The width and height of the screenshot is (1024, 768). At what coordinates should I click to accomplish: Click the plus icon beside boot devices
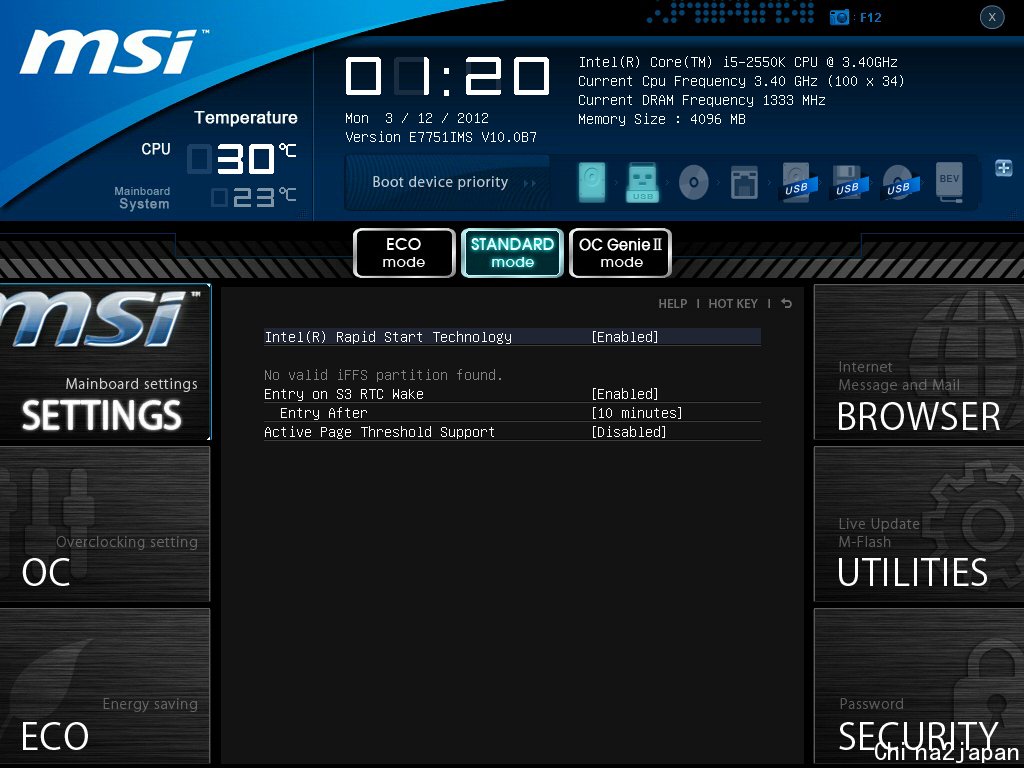click(1003, 168)
